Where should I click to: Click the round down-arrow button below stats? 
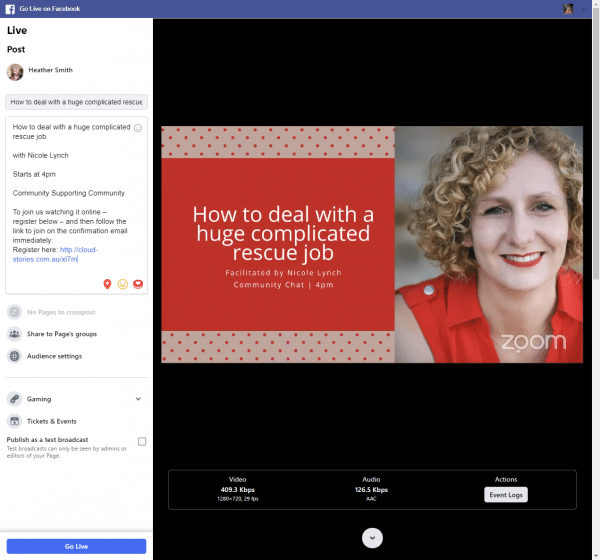tap(372, 538)
